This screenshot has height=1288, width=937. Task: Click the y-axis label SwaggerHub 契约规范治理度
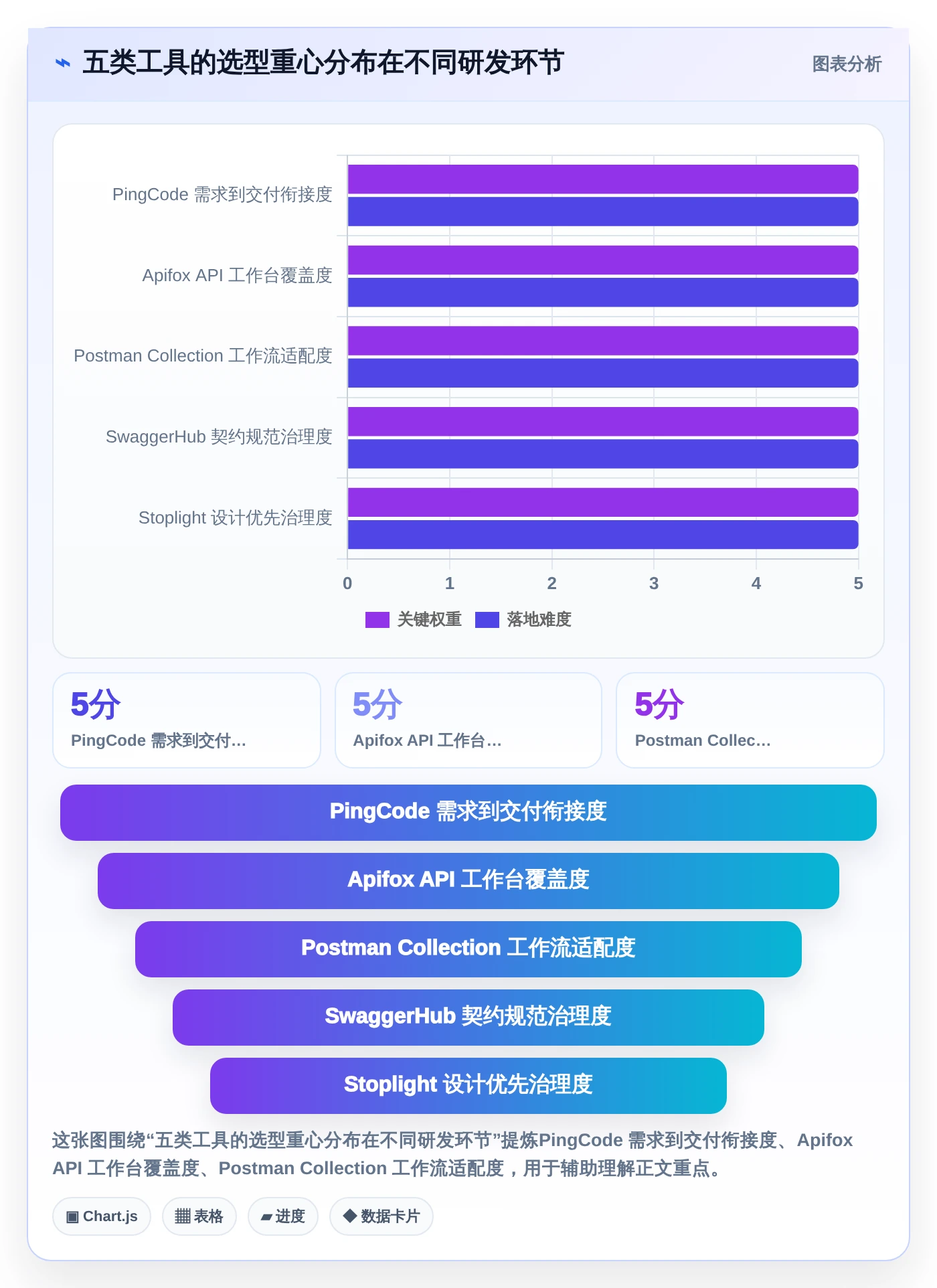point(219,437)
